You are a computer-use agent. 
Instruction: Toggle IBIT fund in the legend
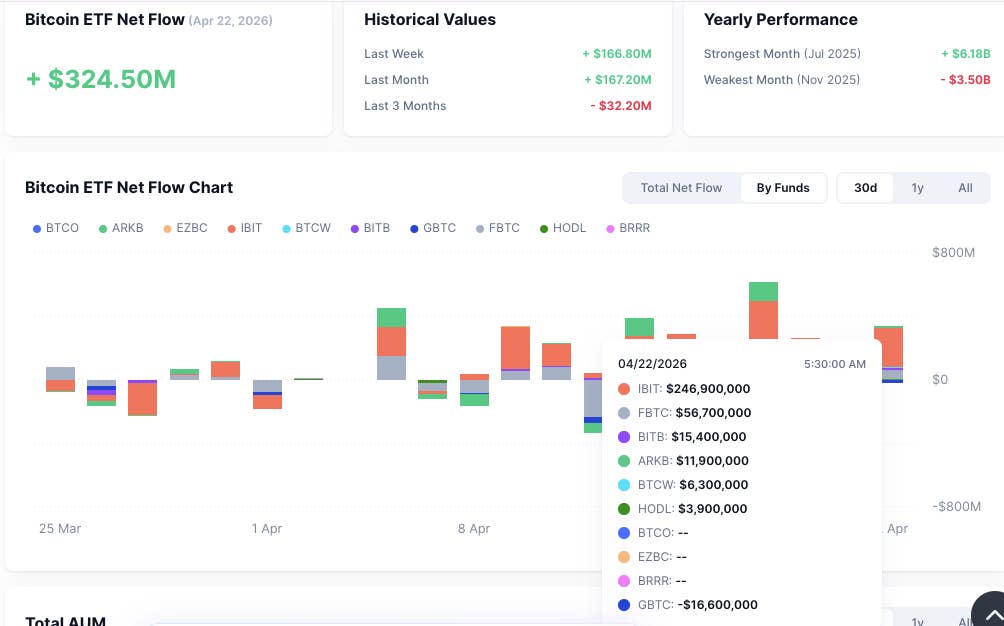click(244, 228)
